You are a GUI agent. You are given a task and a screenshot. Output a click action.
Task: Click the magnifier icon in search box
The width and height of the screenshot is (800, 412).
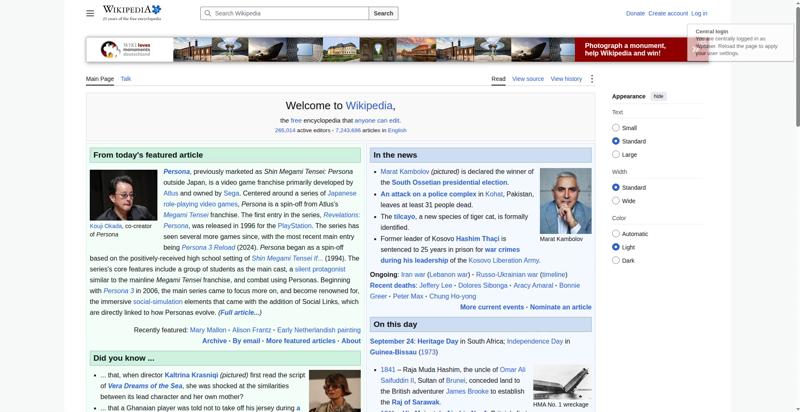coord(207,13)
